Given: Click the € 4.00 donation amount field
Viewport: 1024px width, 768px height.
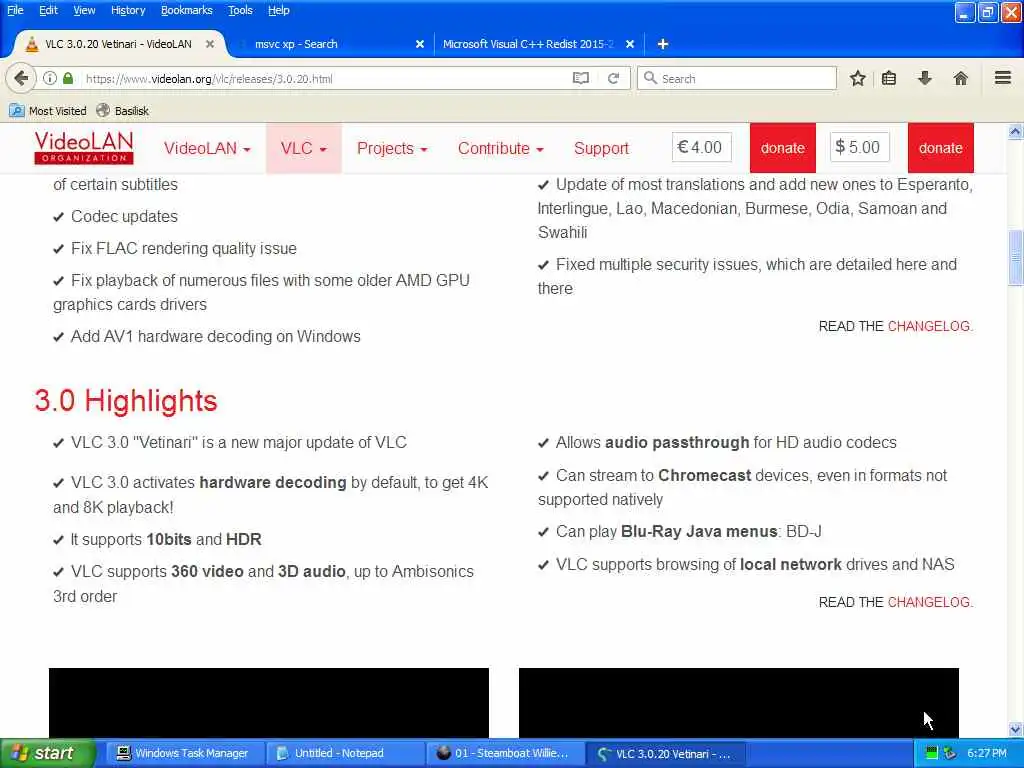Looking at the screenshot, I should 701,148.
